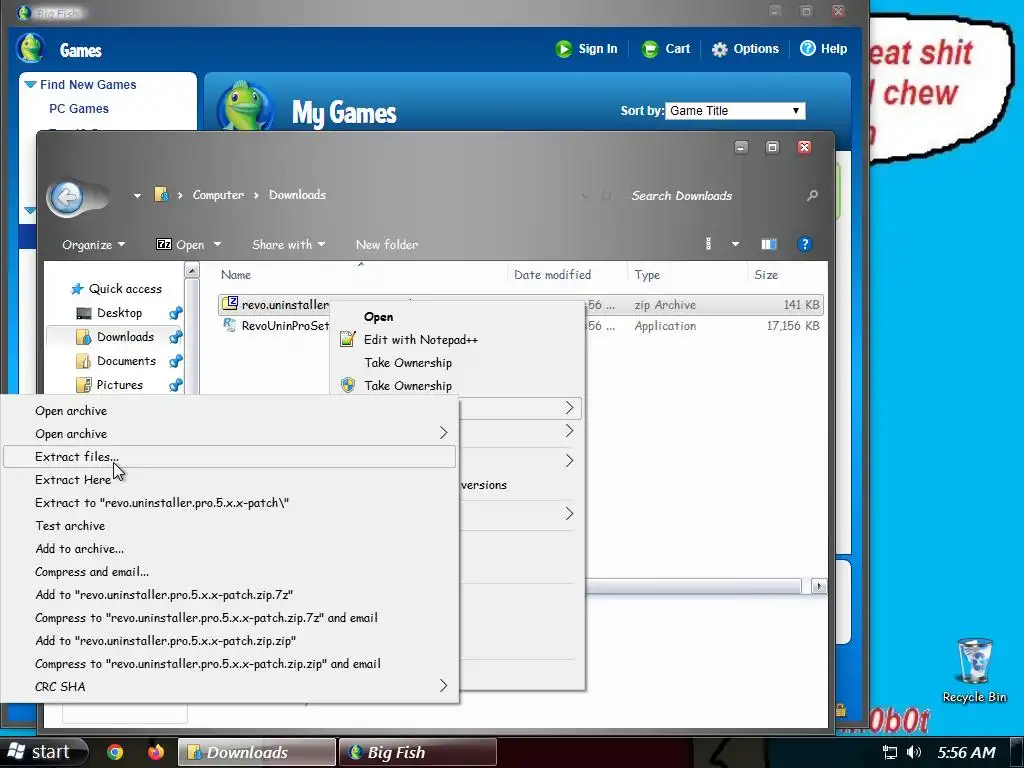
Task: Click the search magnifier icon in Downloads
Action: pyautogui.click(x=812, y=195)
